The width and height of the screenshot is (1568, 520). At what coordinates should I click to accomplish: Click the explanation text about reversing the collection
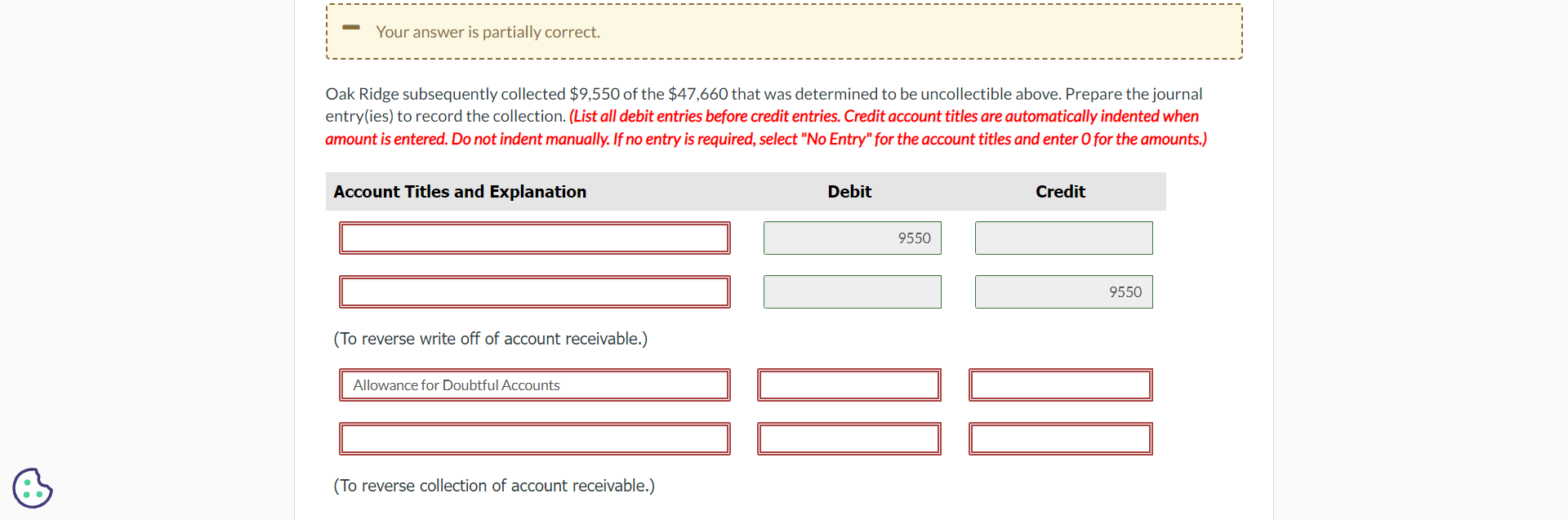coord(493,485)
